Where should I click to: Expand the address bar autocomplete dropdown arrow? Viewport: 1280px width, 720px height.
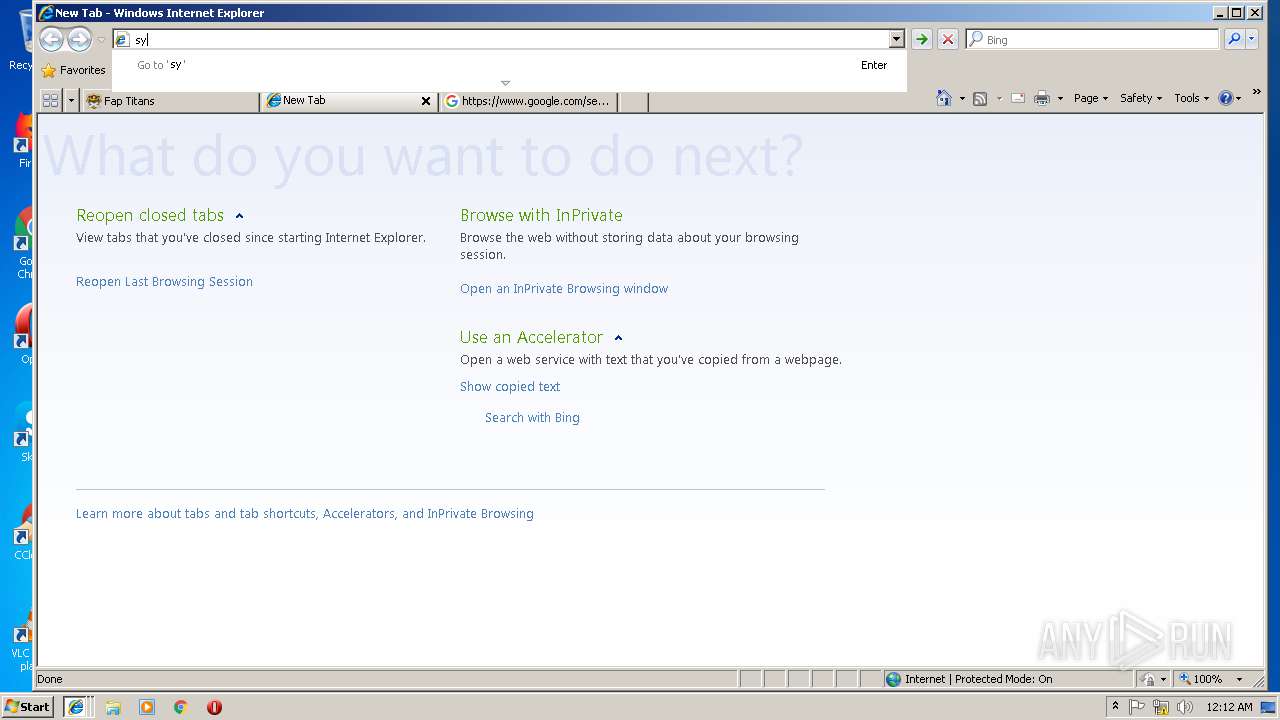(896, 40)
